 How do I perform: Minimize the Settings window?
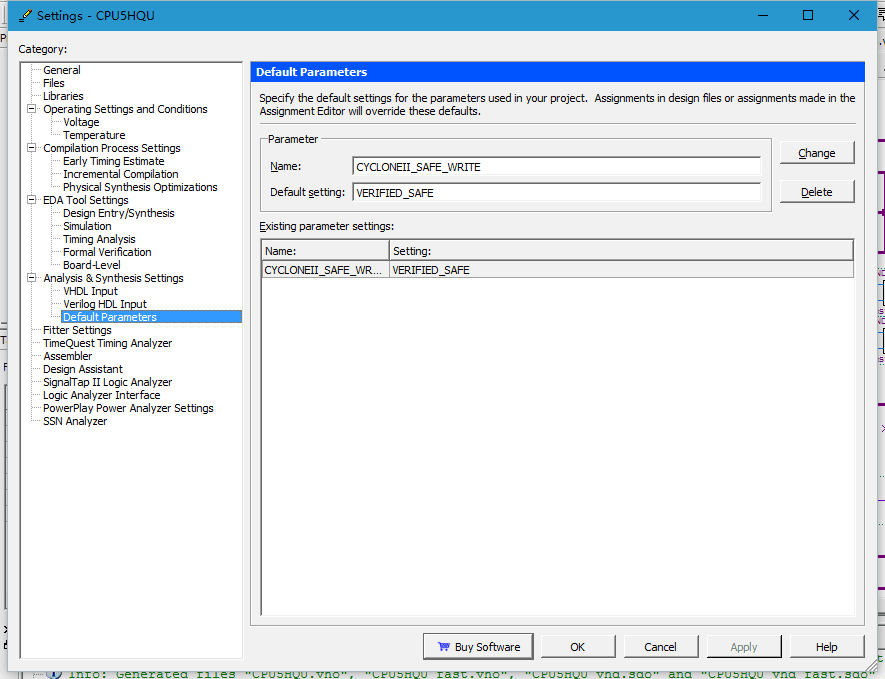point(763,15)
